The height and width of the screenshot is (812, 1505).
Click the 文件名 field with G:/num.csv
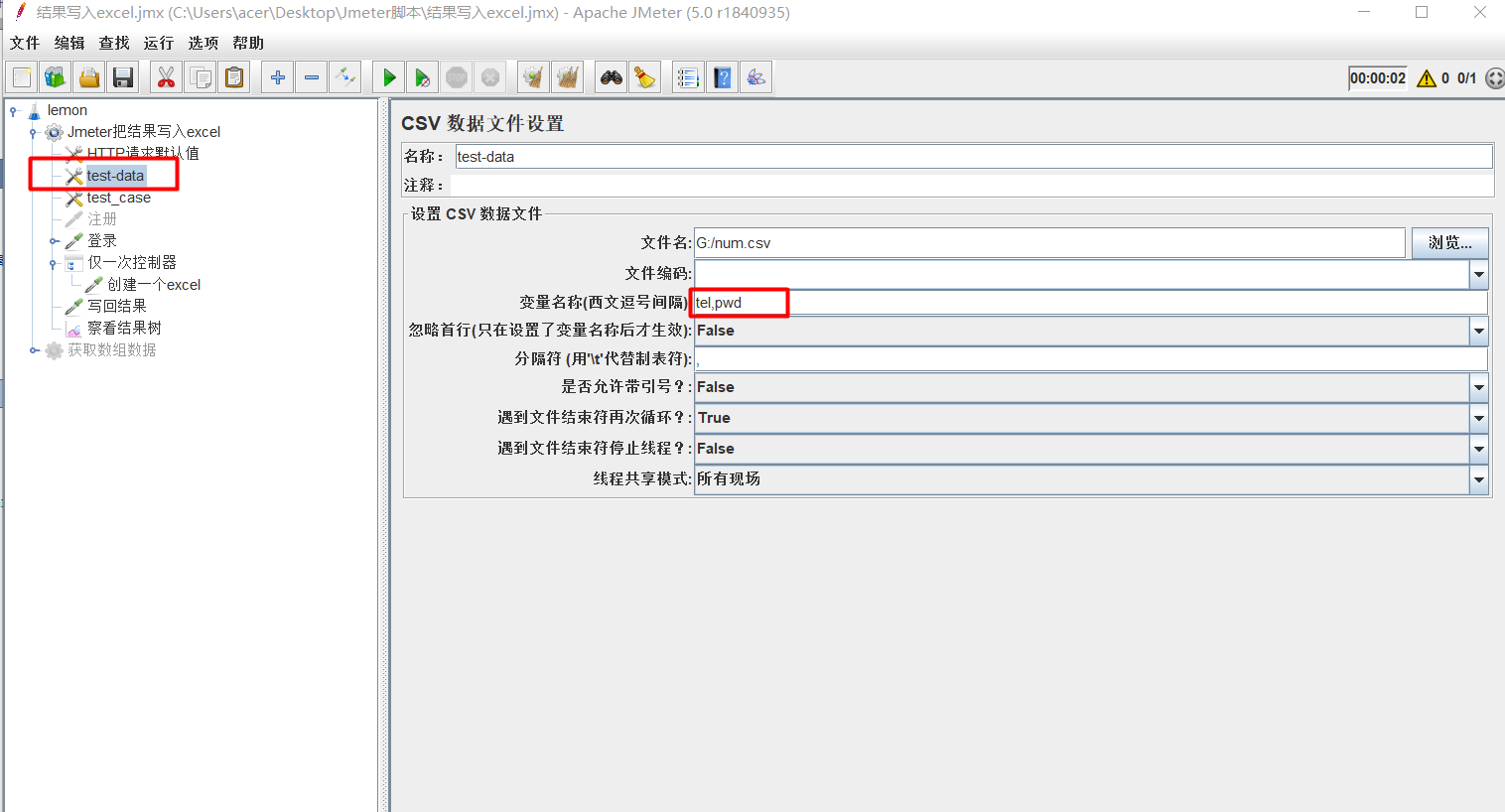(x=1049, y=243)
